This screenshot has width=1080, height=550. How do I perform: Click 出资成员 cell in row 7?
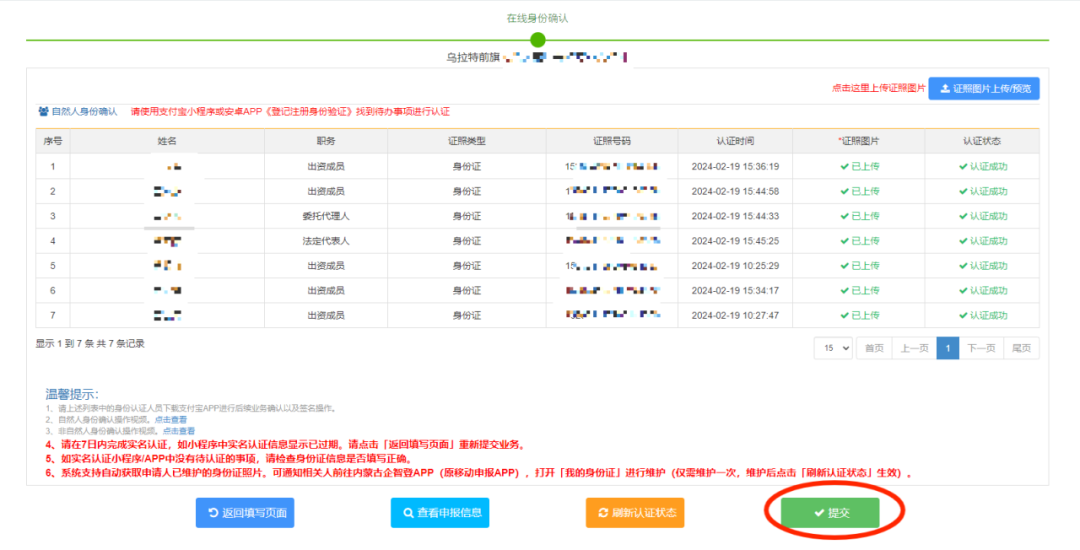coord(326,315)
